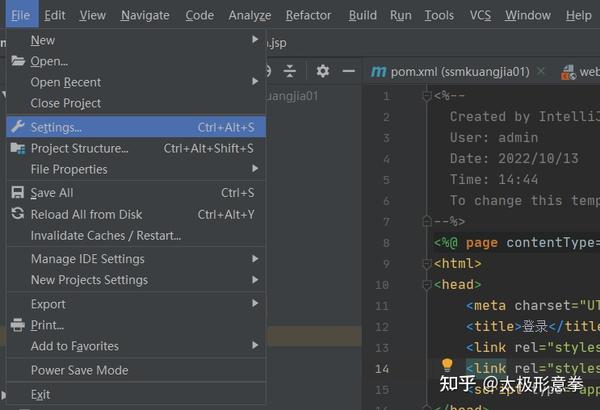Hide the project tool window with the minus icon

pyautogui.click(x=349, y=71)
